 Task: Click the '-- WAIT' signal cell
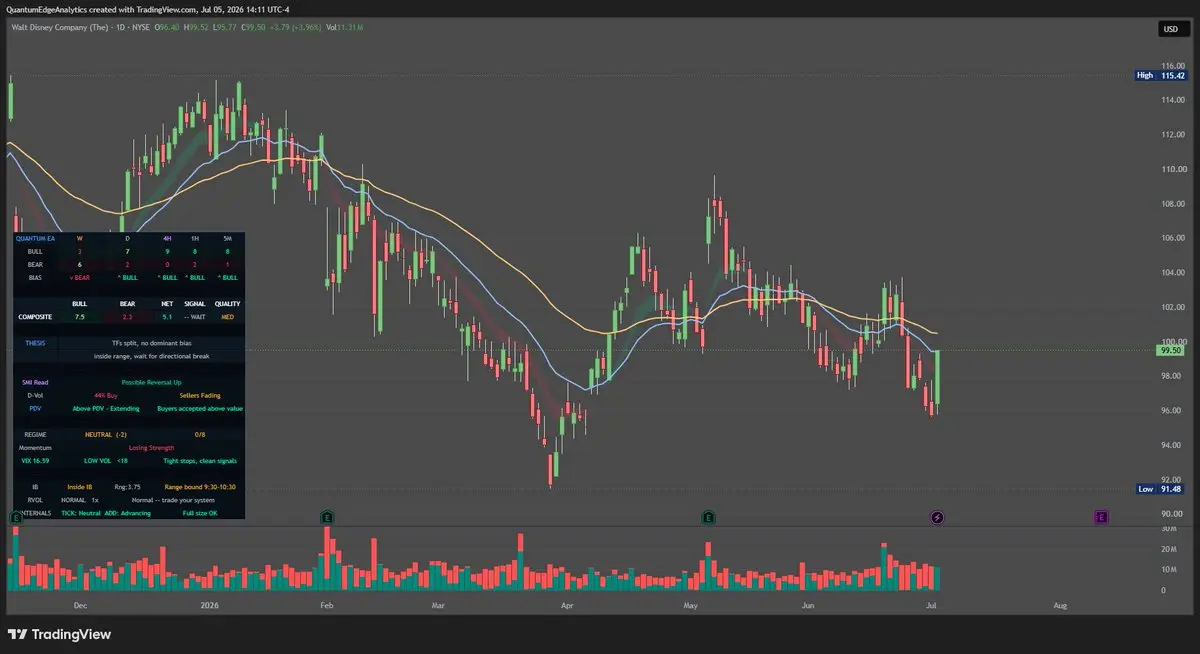coord(195,317)
